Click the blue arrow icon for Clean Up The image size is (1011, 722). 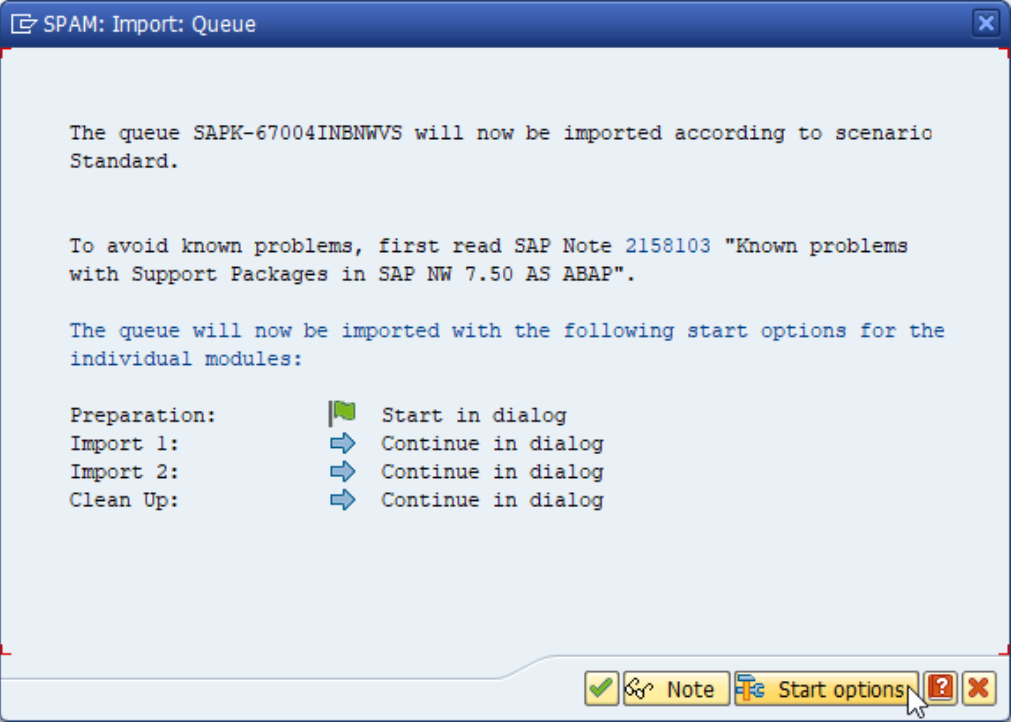pyautogui.click(x=342, y=500)
